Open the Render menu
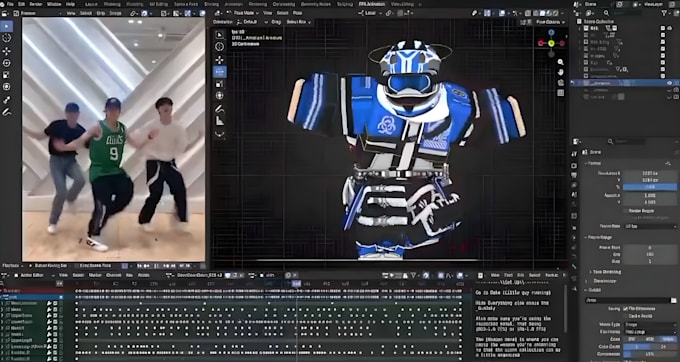 click(x=36, y=4)
